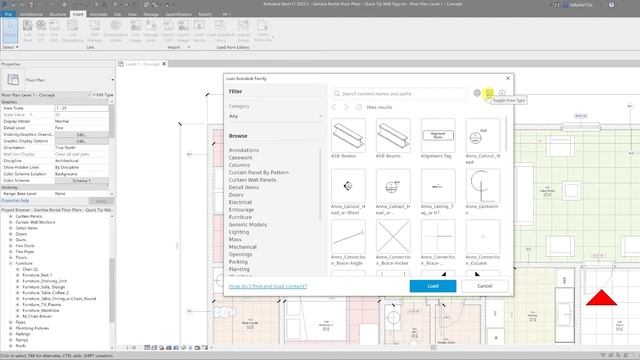This screenshot has width=640, height=360.
Task: Click the Link CAD ribbon icon
Action: point(54,31)
